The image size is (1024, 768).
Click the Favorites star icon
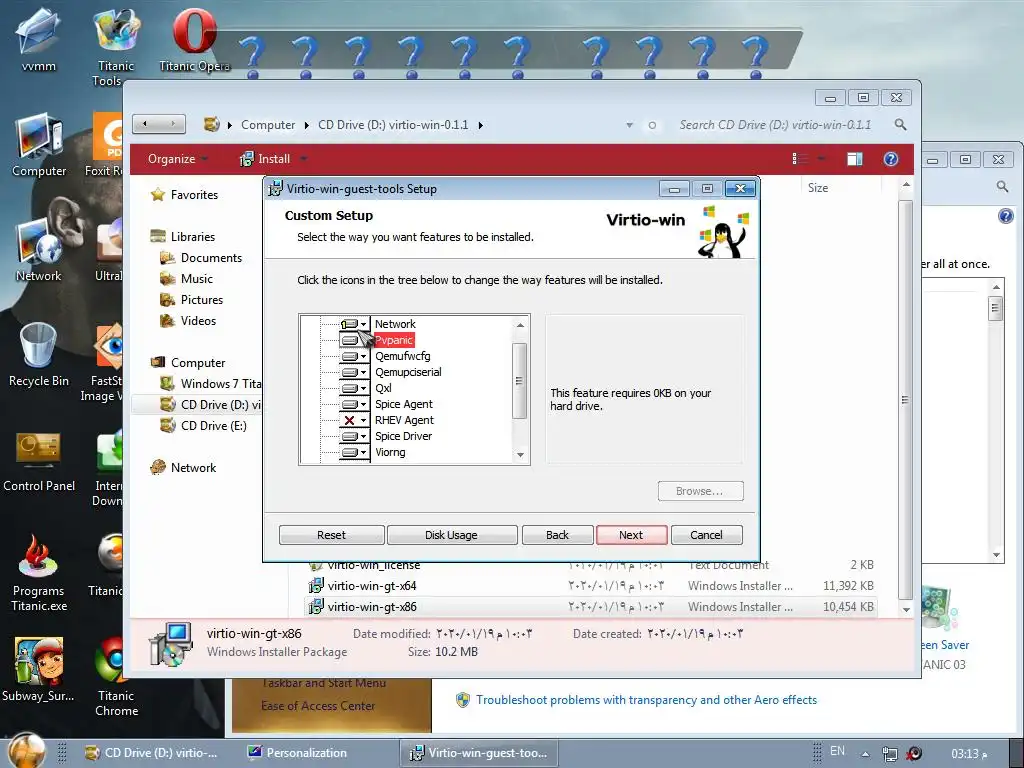tap(157, 195)
